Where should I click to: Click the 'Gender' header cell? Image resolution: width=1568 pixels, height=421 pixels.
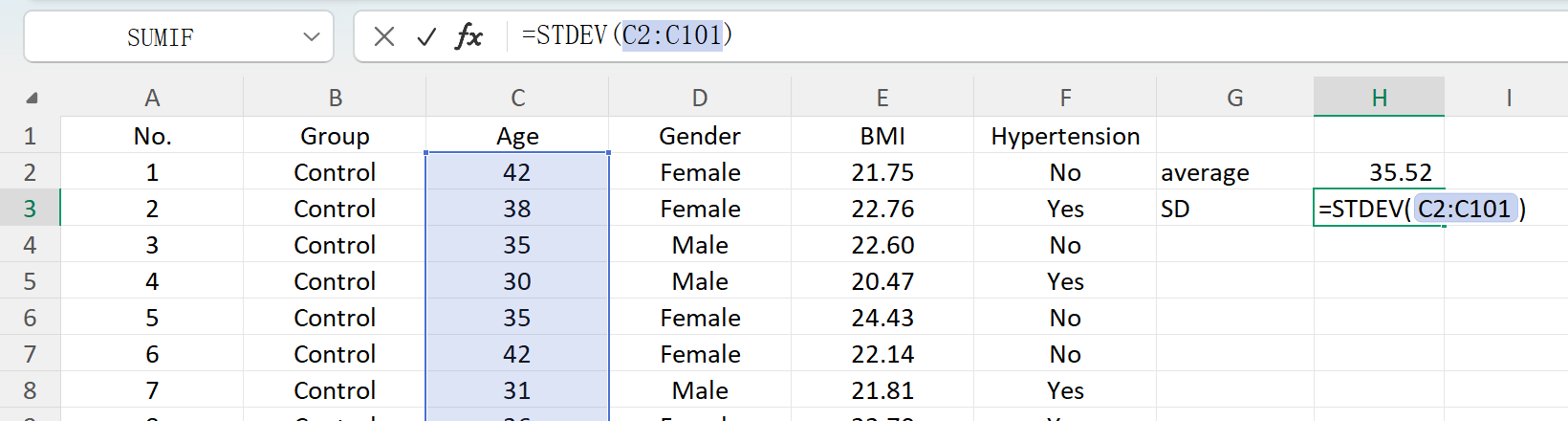pyautogui.click(x=700, y=136)
